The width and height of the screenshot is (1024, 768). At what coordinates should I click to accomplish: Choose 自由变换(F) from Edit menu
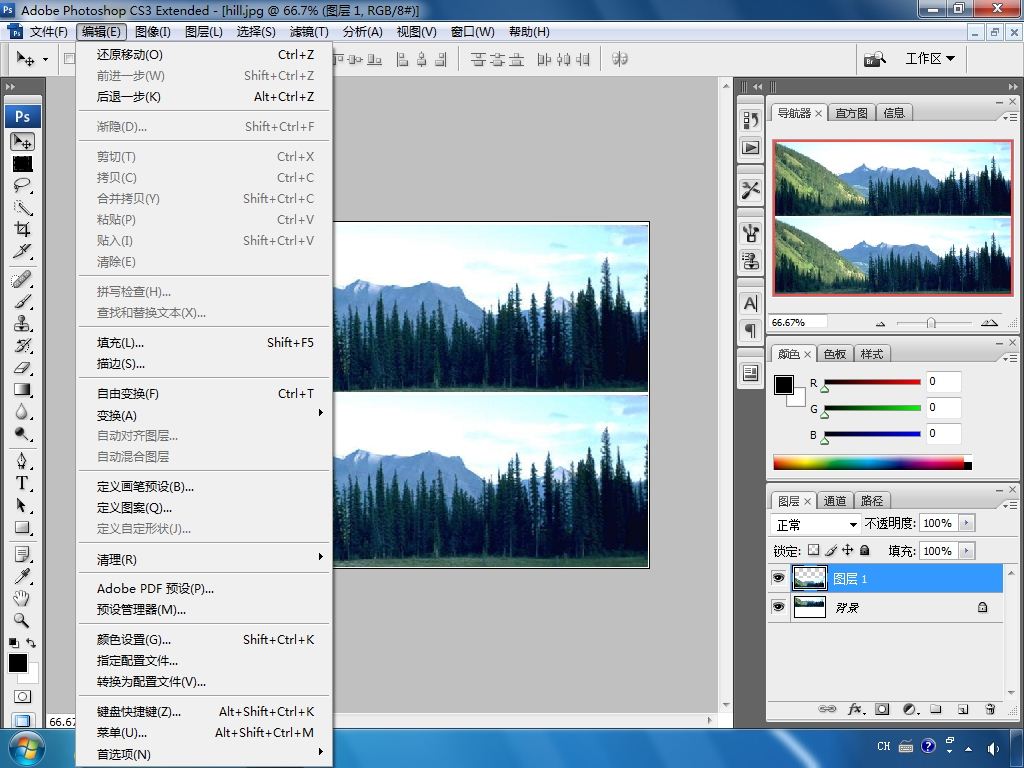(204, 394)
